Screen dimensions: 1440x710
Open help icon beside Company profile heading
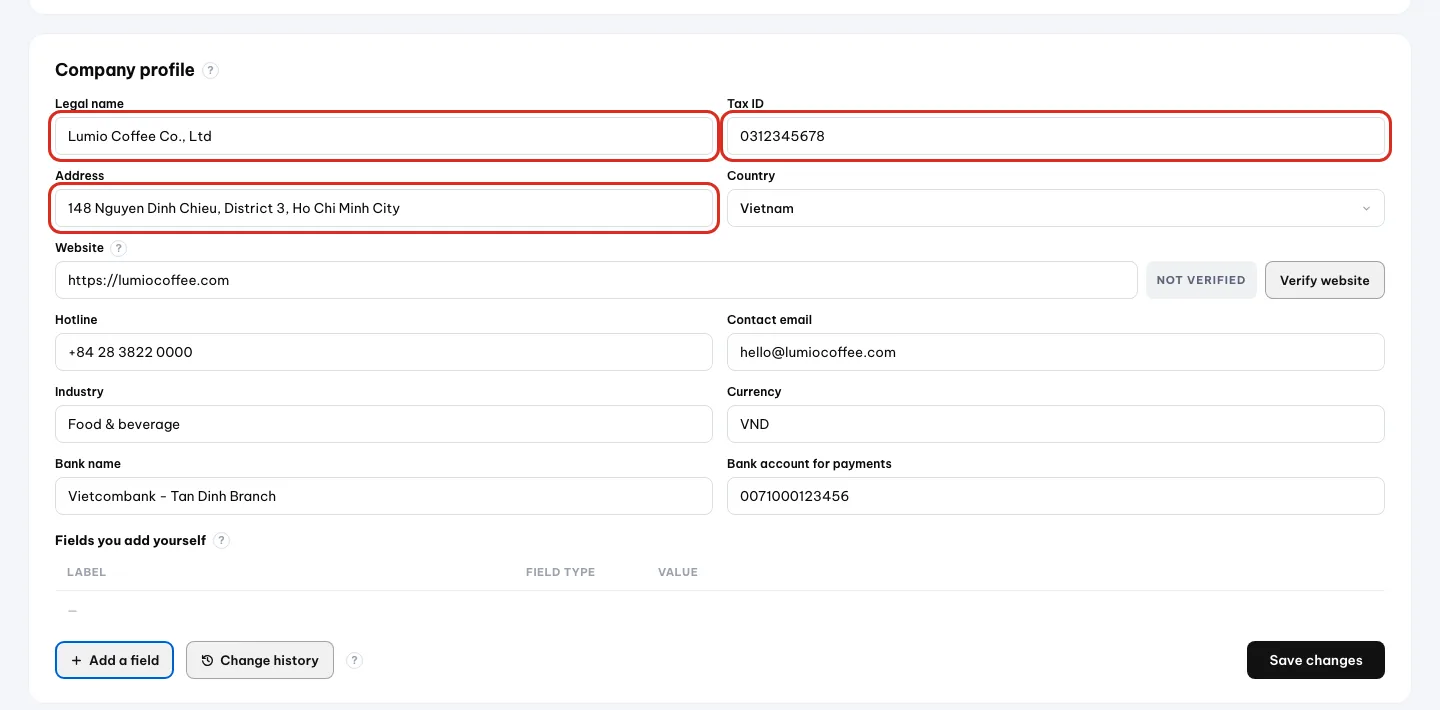(x=210, y=70)
